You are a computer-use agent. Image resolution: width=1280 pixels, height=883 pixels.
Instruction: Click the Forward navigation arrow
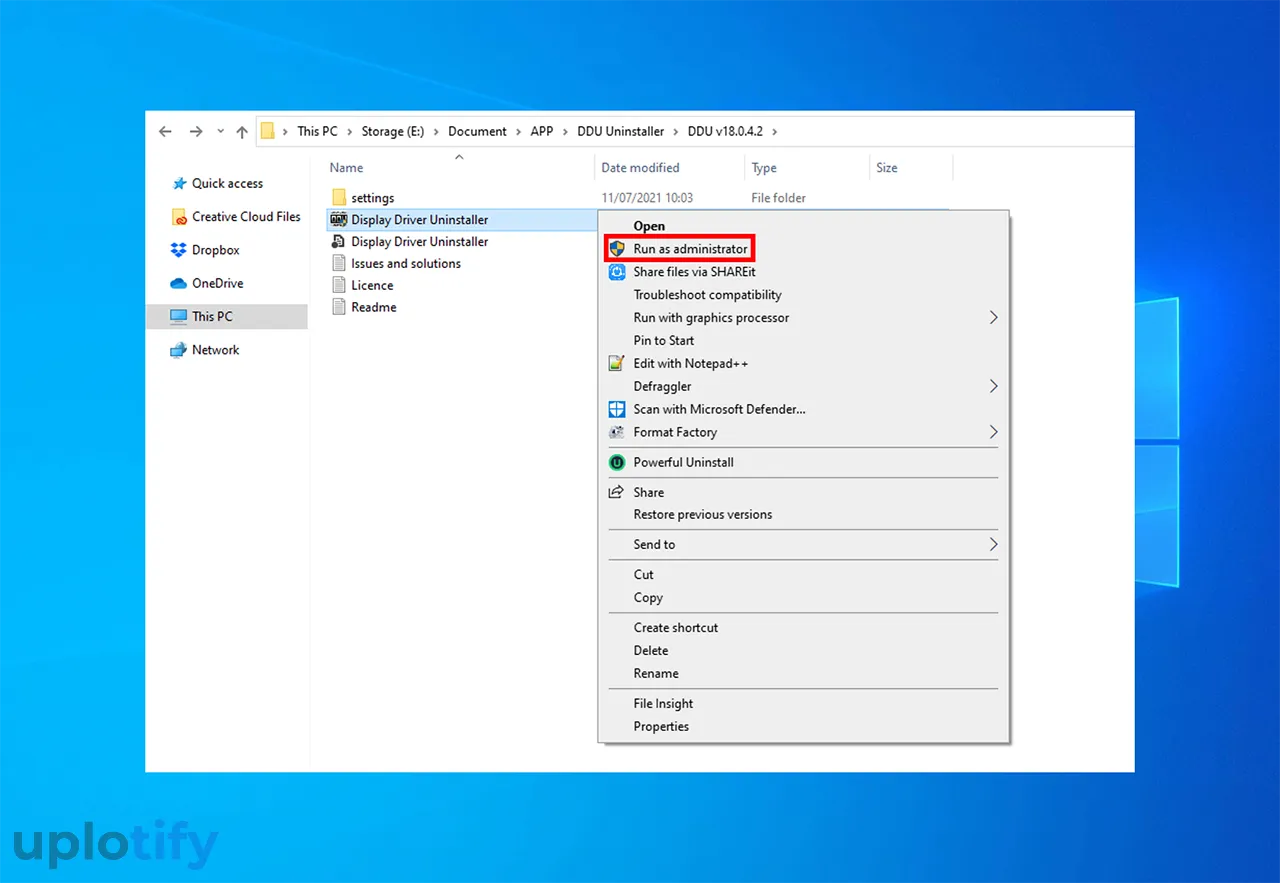(196, 131)
